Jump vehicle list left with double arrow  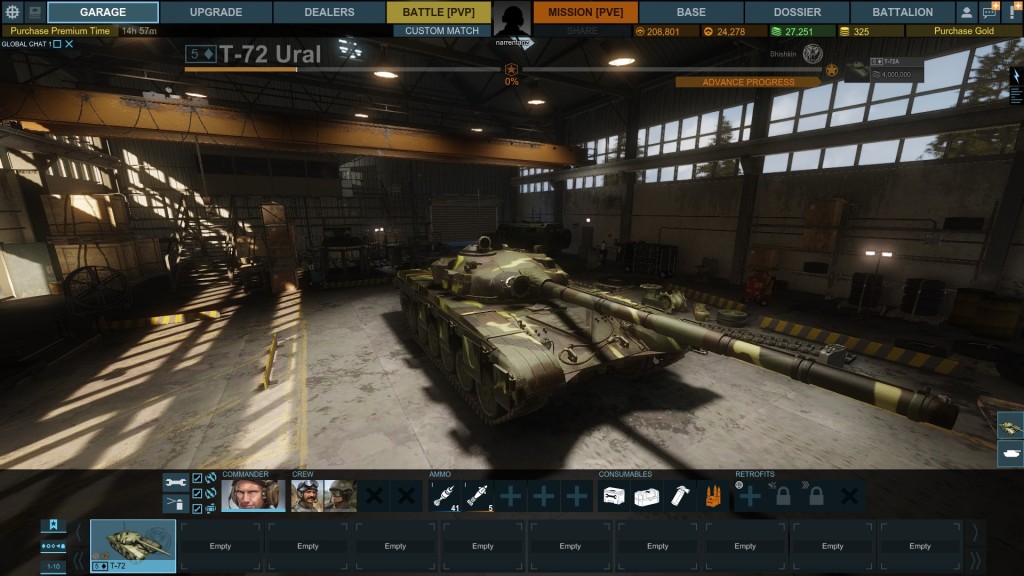78,560
